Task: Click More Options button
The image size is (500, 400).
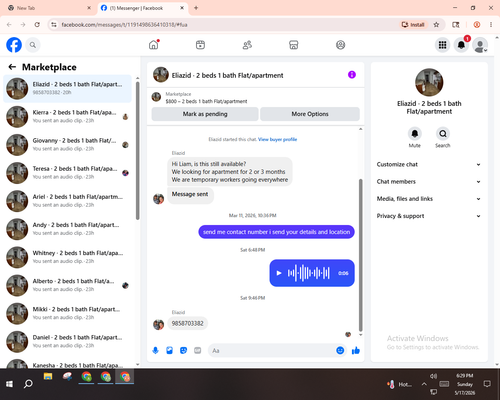Action: (x=310, y=114)
